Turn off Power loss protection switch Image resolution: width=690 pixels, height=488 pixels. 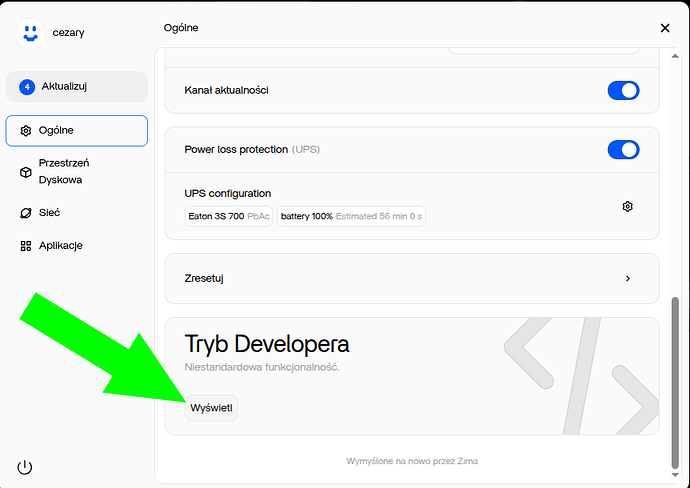coord(623,150)
